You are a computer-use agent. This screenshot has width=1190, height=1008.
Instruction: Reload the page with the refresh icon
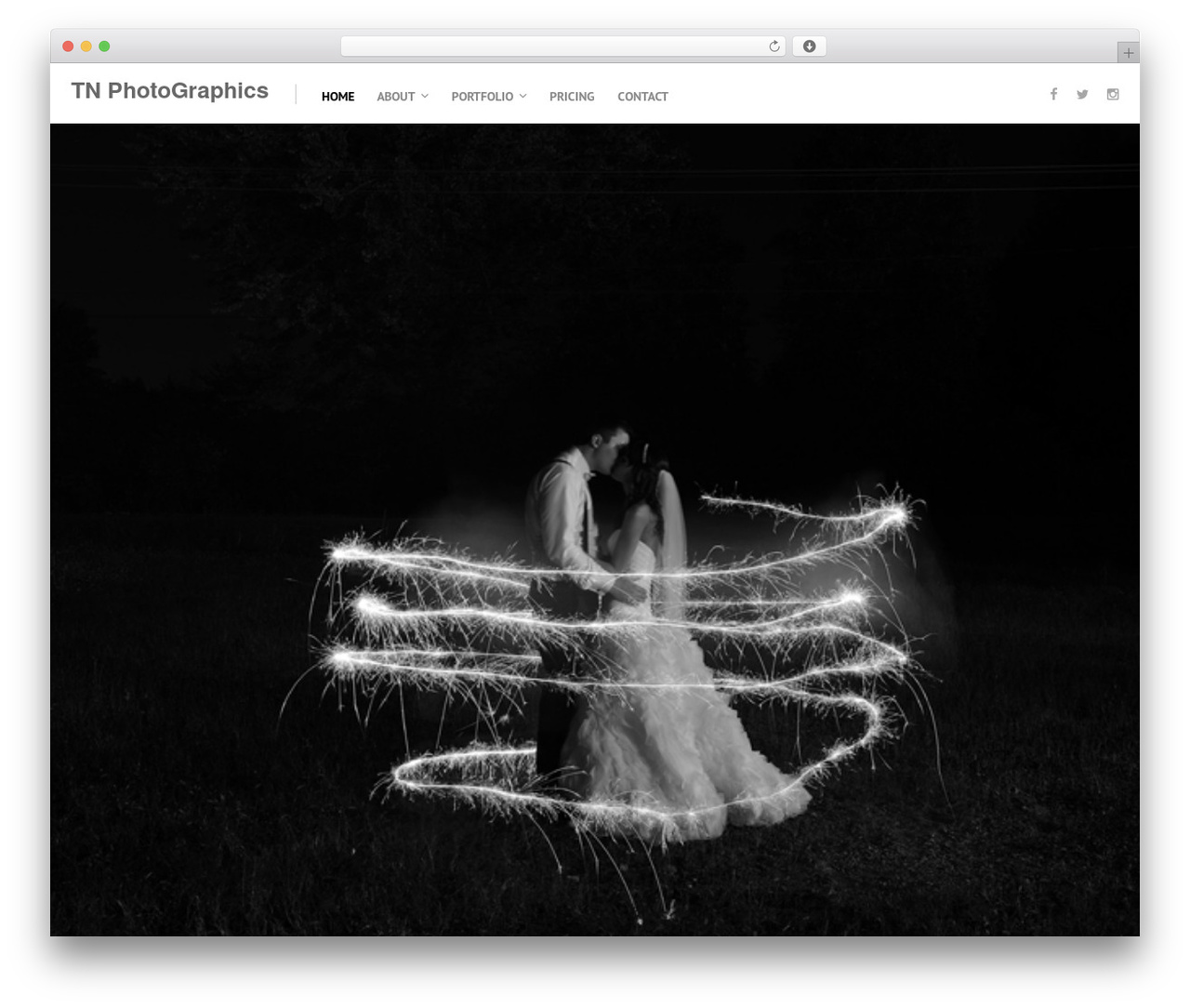pyautogui.click(x=773, y=46)
